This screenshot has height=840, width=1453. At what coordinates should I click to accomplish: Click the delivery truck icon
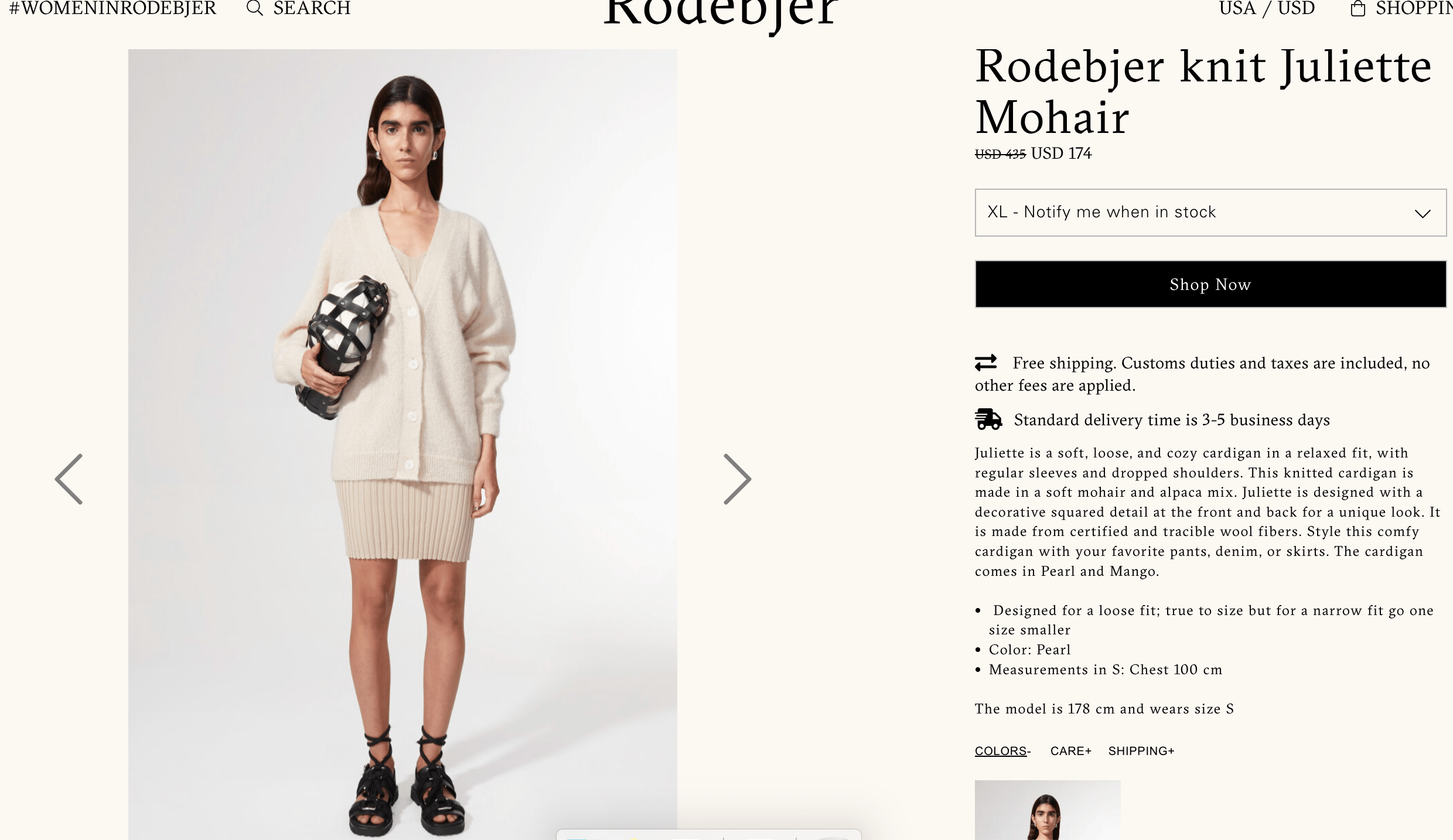click(x=988, y=419)
